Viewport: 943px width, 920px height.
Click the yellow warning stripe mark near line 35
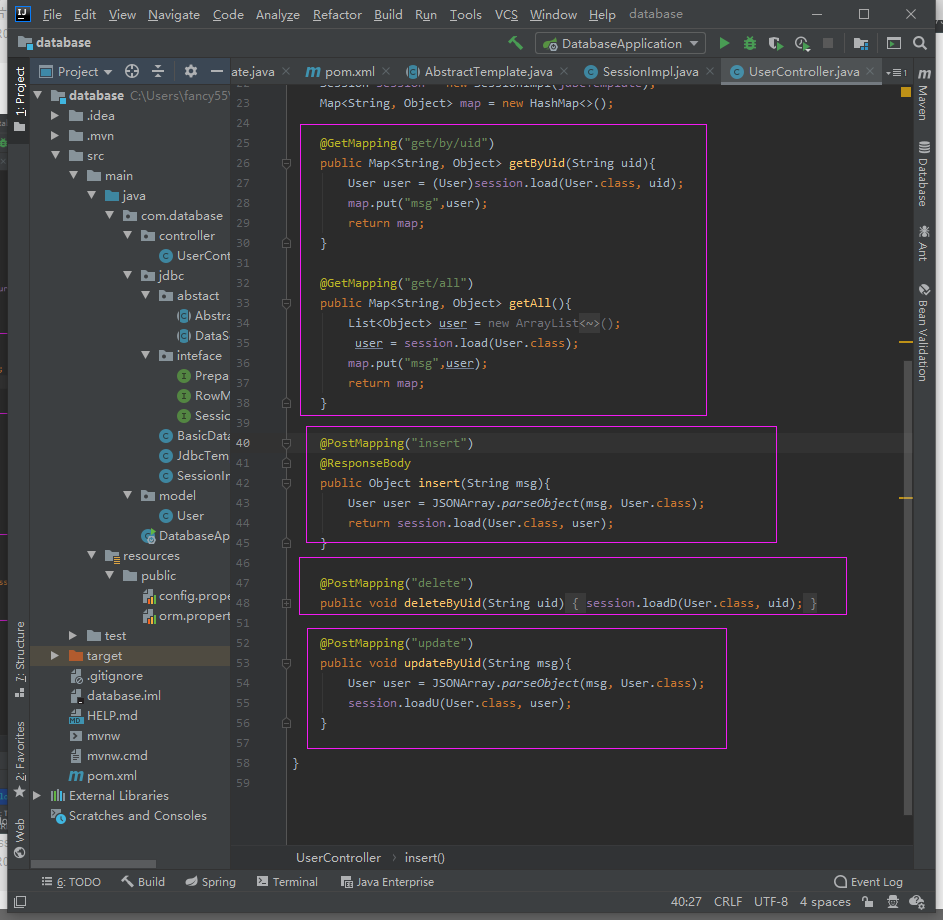click(906, 342)
